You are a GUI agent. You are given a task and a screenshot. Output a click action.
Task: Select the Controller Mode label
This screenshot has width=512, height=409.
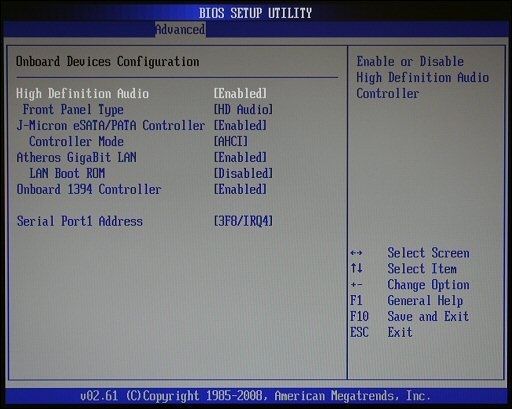[x=76, y=142]
